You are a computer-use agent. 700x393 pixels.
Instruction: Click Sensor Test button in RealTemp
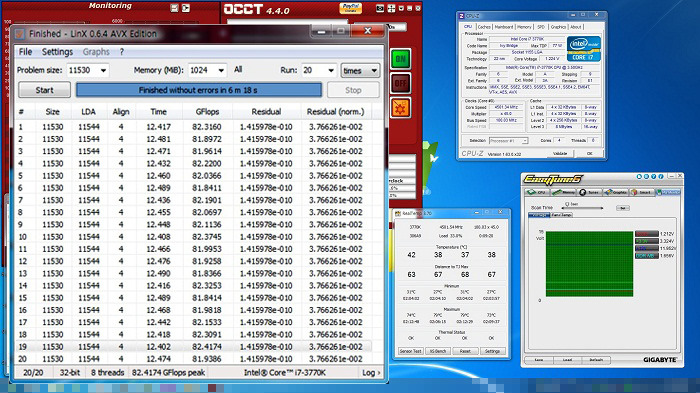pos(410,351)
